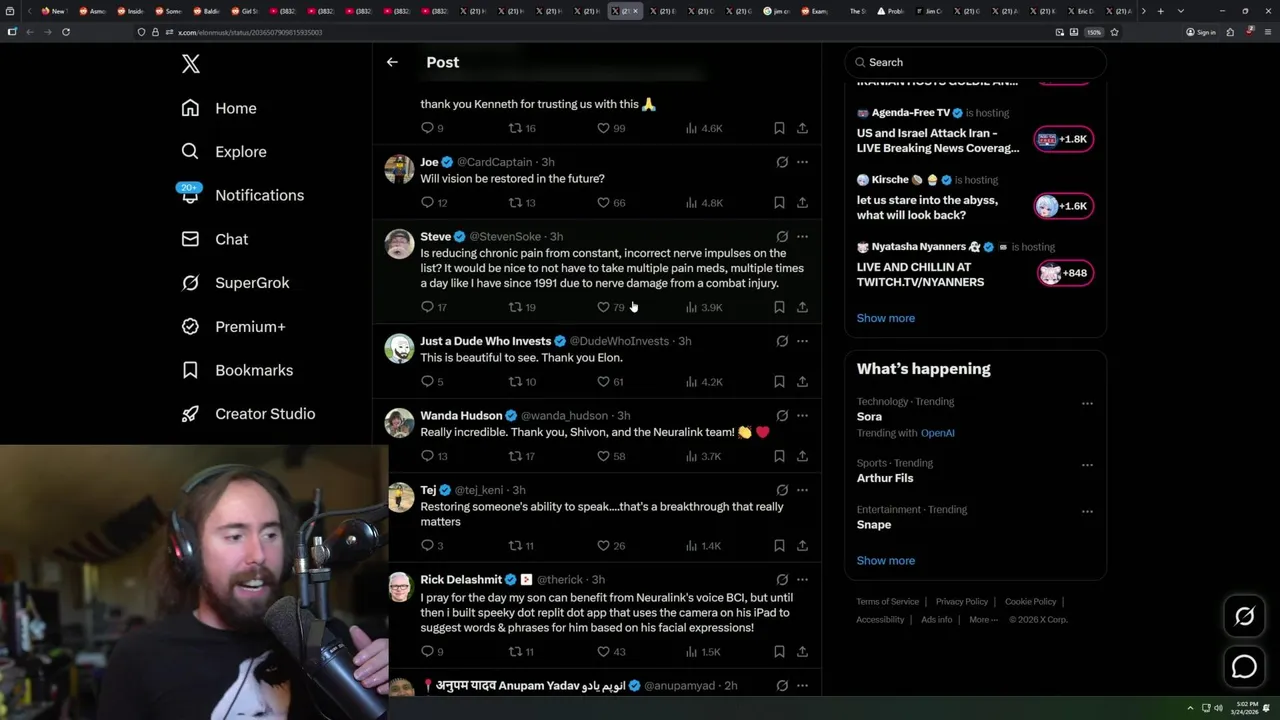Viewport: 1280px width, 720px height.
Task: Go to Home in sidebar
Action: coord(219,108)
